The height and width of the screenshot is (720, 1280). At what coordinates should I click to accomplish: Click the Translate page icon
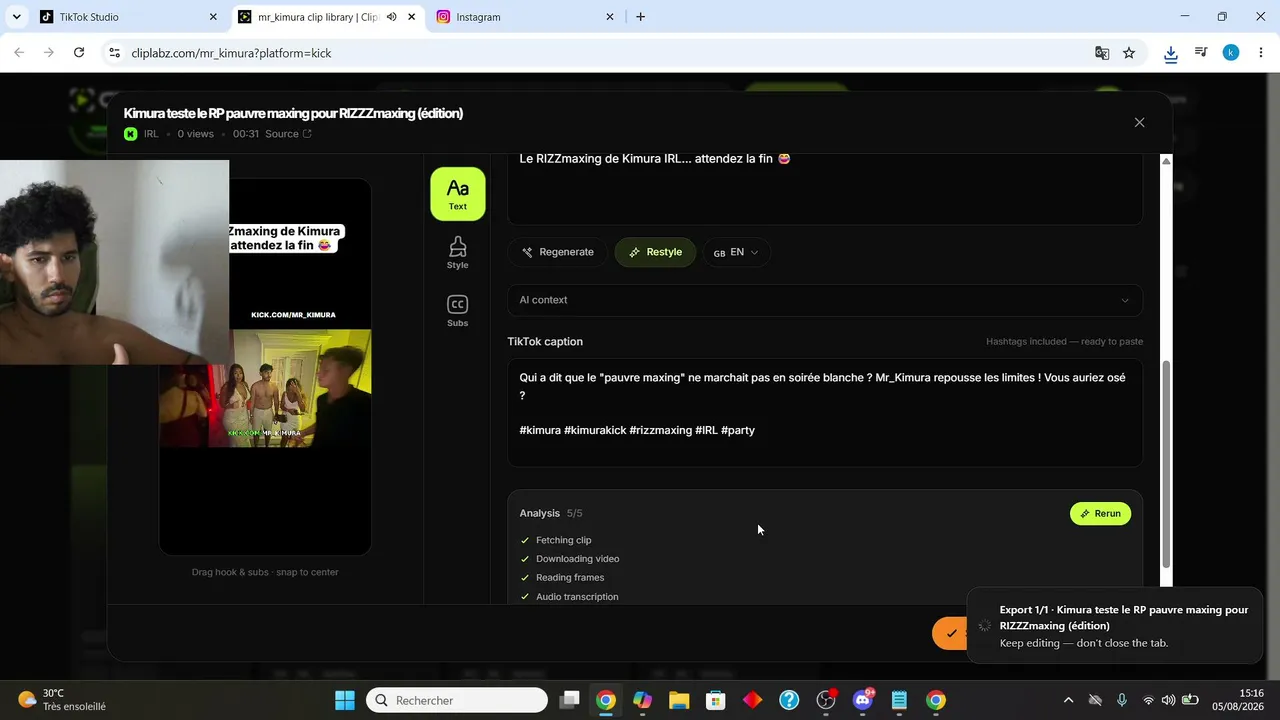pos(1102,53)
